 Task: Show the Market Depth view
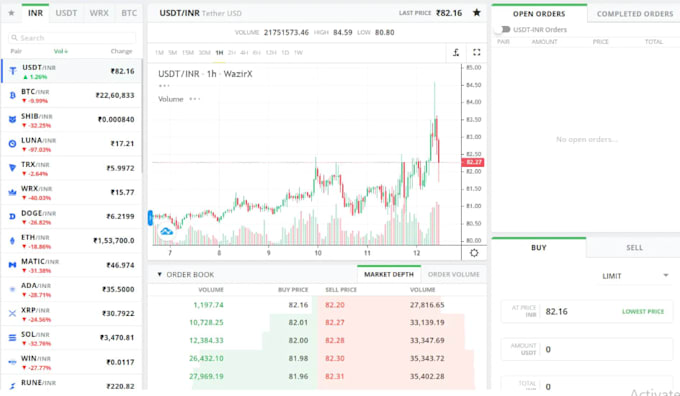coord(389,275)
